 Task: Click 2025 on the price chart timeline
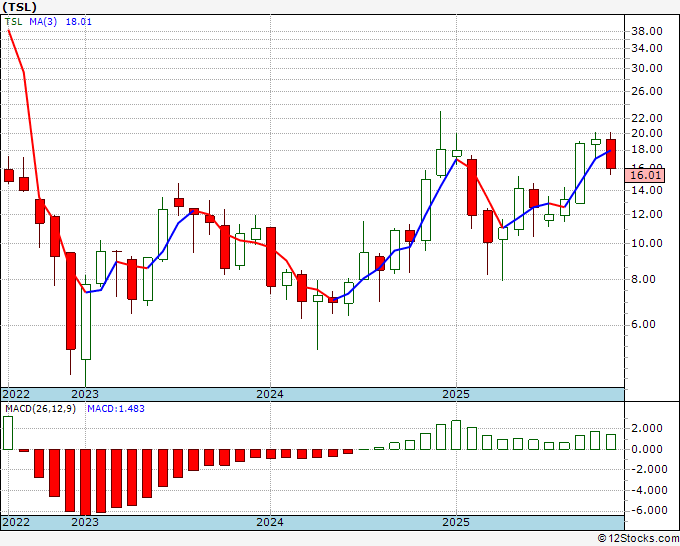click(456, 394)
